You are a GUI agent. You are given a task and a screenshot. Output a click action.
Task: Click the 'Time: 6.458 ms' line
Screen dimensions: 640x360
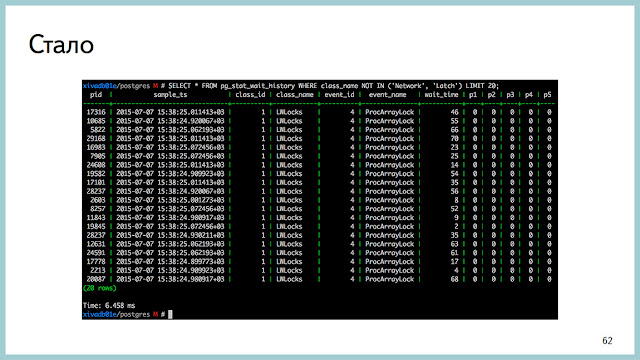[109, 305]
